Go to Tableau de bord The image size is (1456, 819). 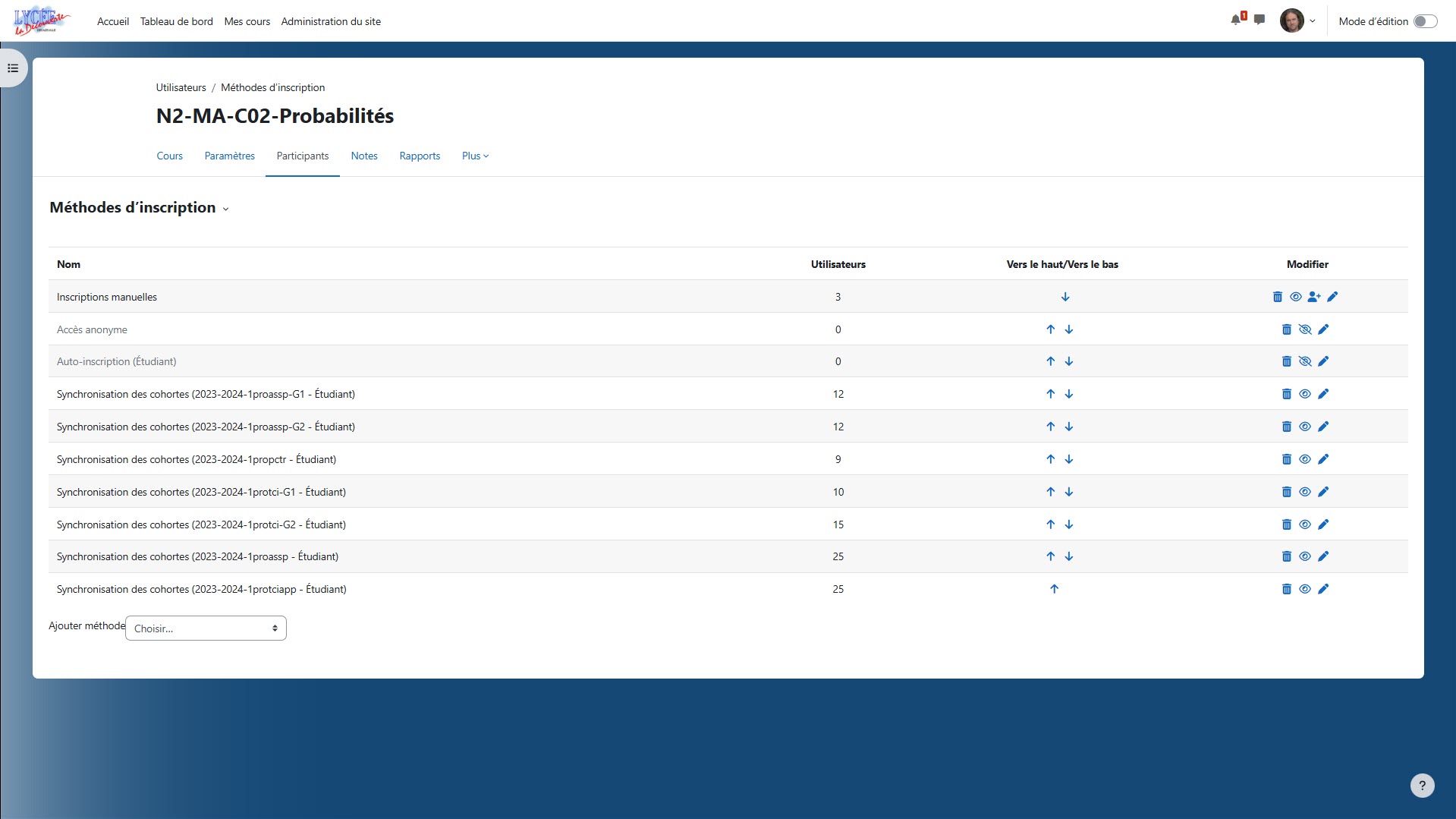177,21
